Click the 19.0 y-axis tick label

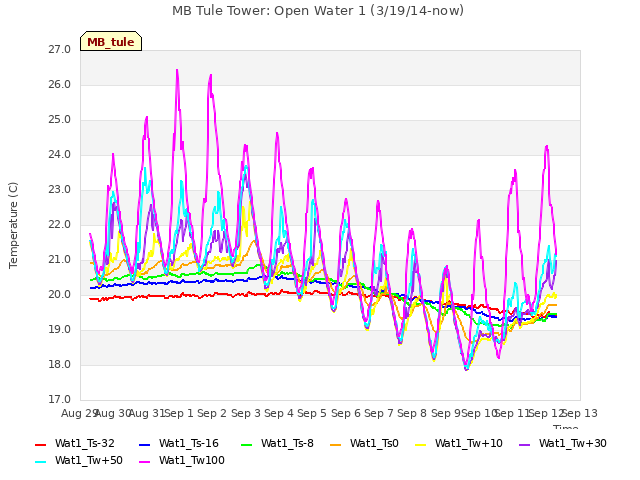pyautogui.click(x=60, y=330)
